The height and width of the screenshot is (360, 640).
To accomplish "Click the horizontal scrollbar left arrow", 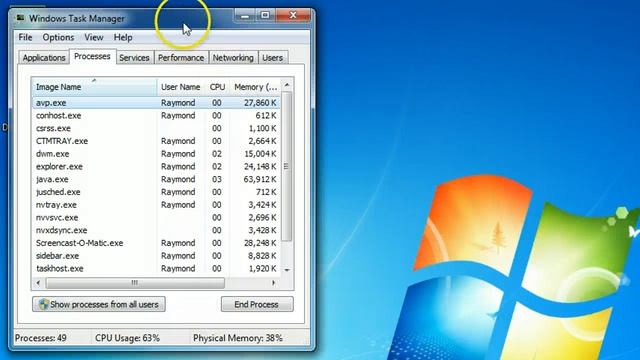I will click(38, 282).
